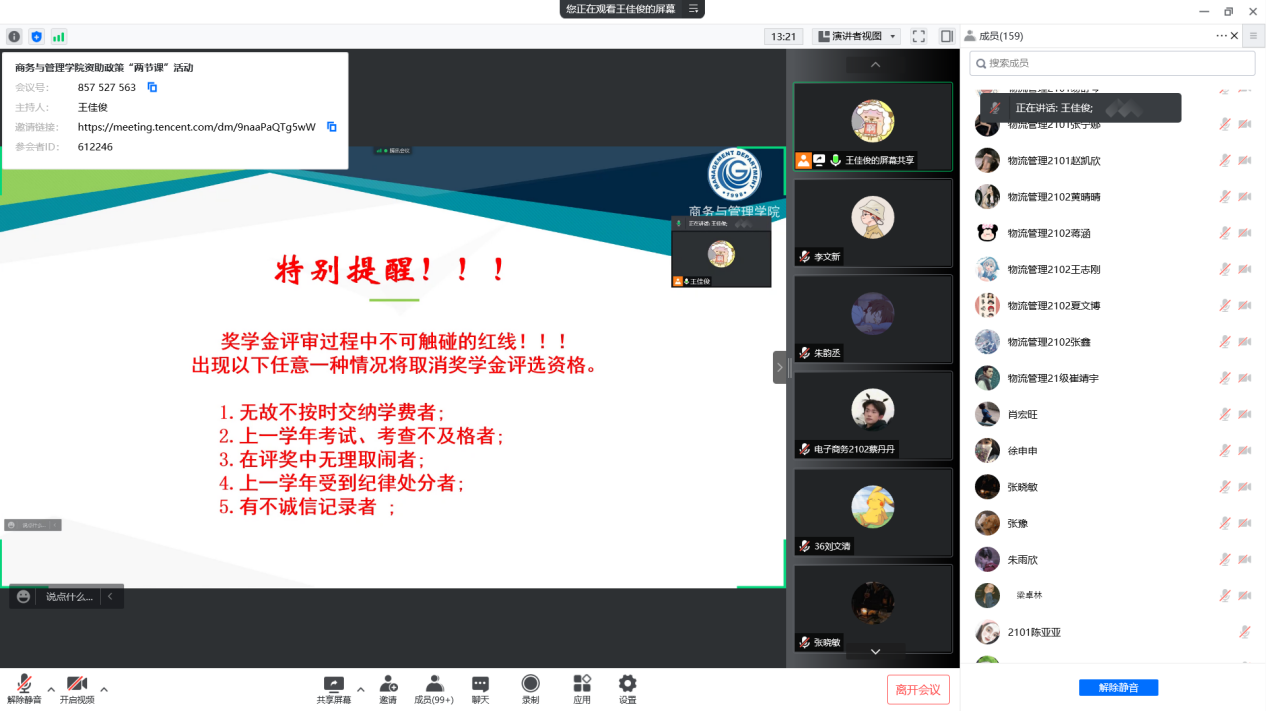Copy the meeting number 857 527 563
Screen dimensions: 1266x711
[x=153, y=88]
